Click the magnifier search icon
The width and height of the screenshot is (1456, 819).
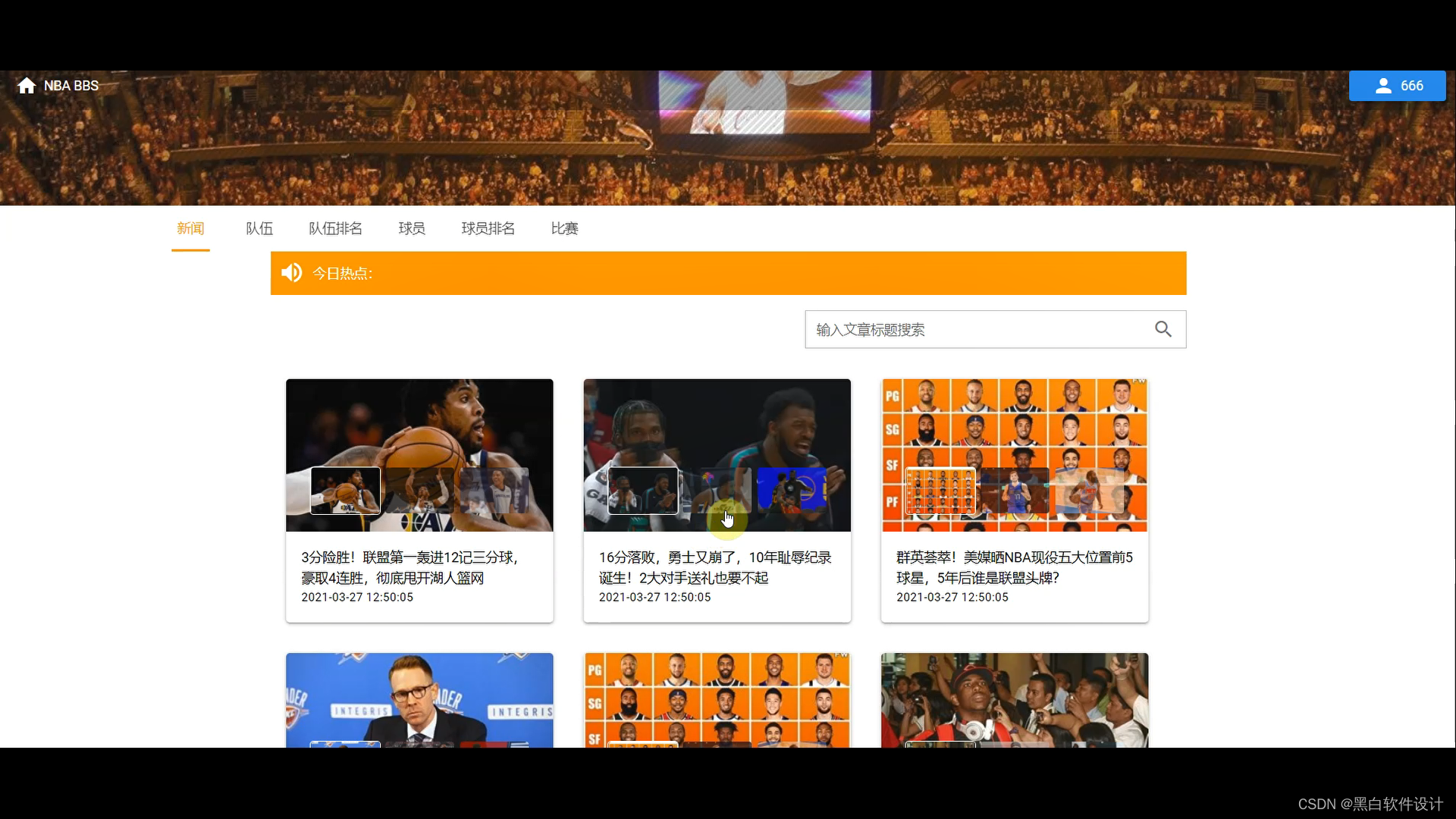pos(1163,329)
